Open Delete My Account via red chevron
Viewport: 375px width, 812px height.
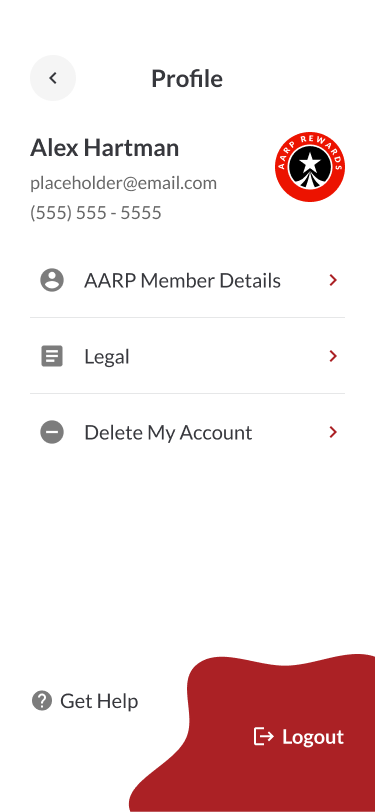[333, 432]
